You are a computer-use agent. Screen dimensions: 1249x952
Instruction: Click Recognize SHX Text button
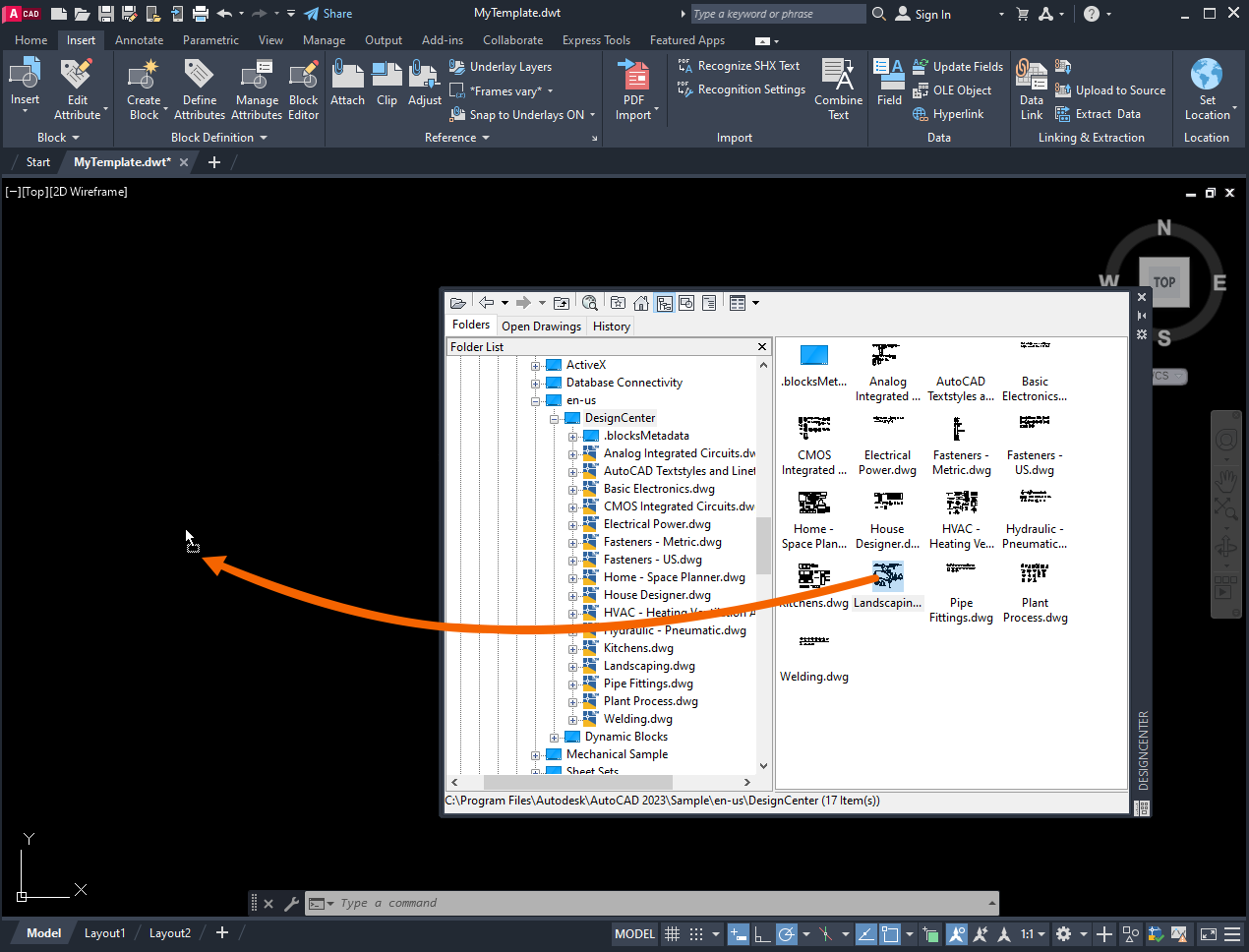[x=739, y=66]
